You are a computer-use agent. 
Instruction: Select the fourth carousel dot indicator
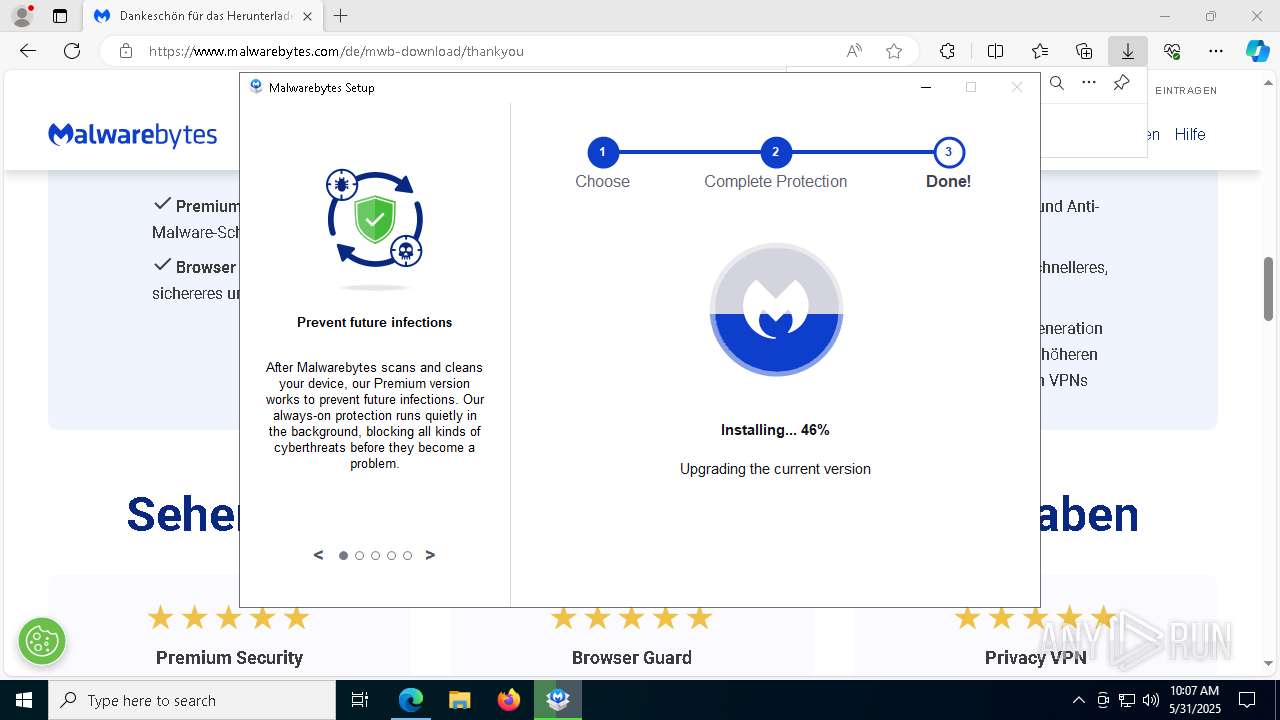tap(391, 556)
